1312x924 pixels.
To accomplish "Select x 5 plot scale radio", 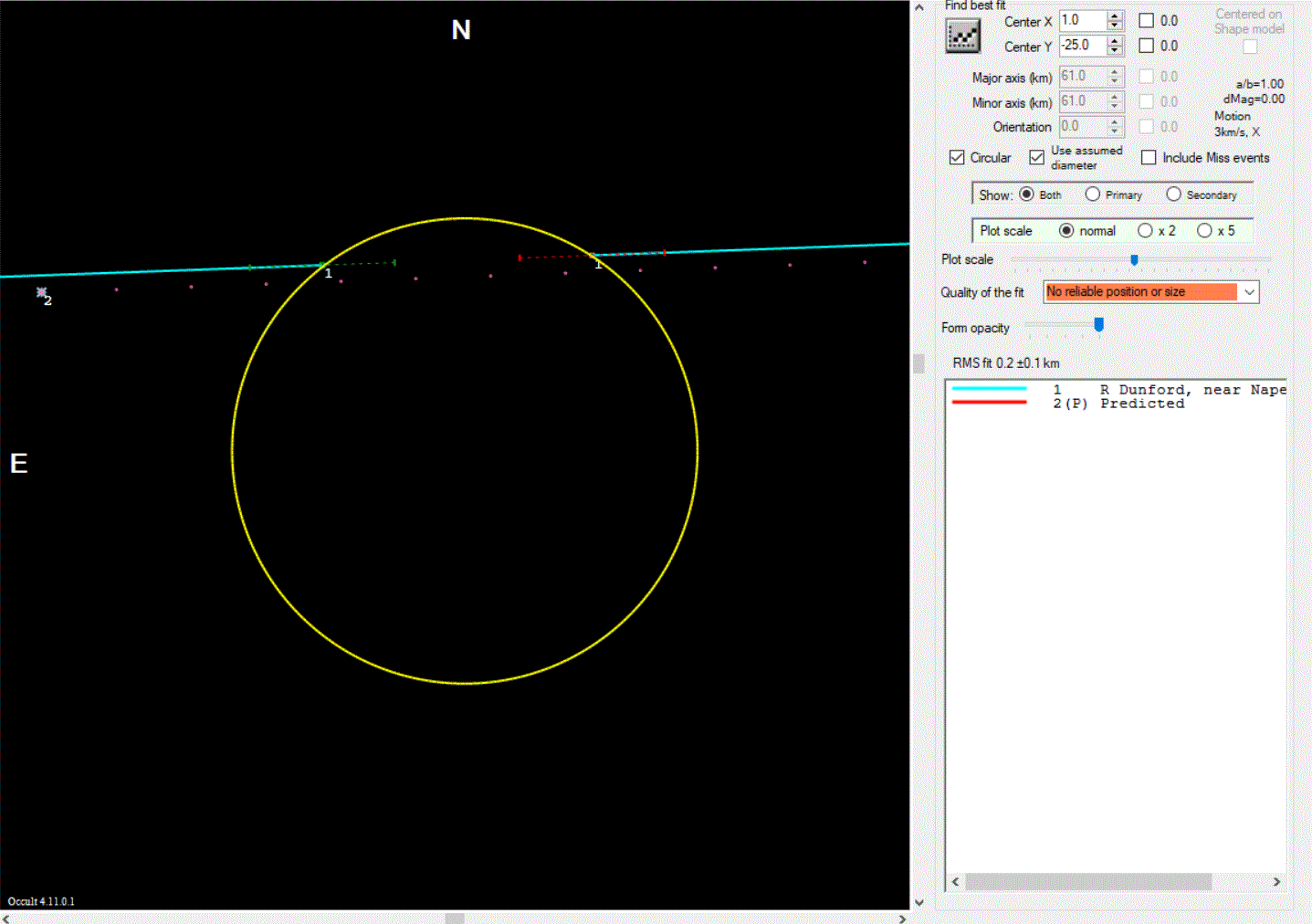I will tap(1204, 231).
